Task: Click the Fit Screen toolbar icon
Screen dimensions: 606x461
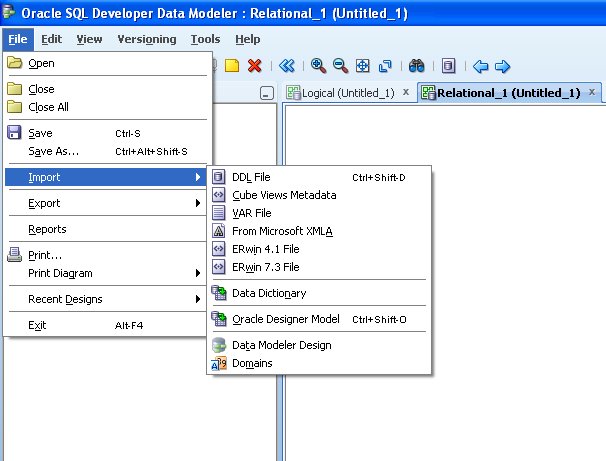Action: pos(363,66)
